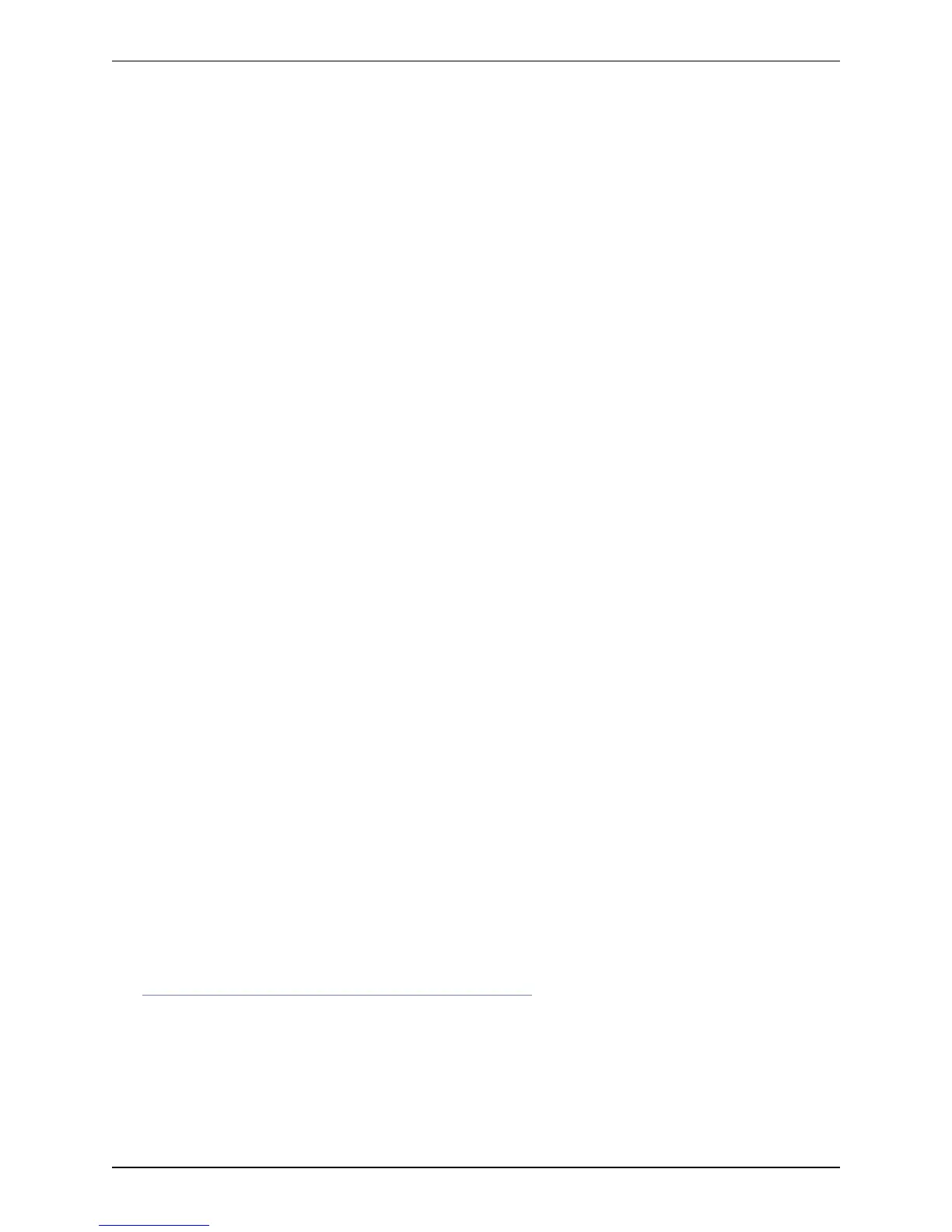Screen dimensions: 952x1232
Task: Click empty footnote area below gray separator
Action: pos(476,1080)
